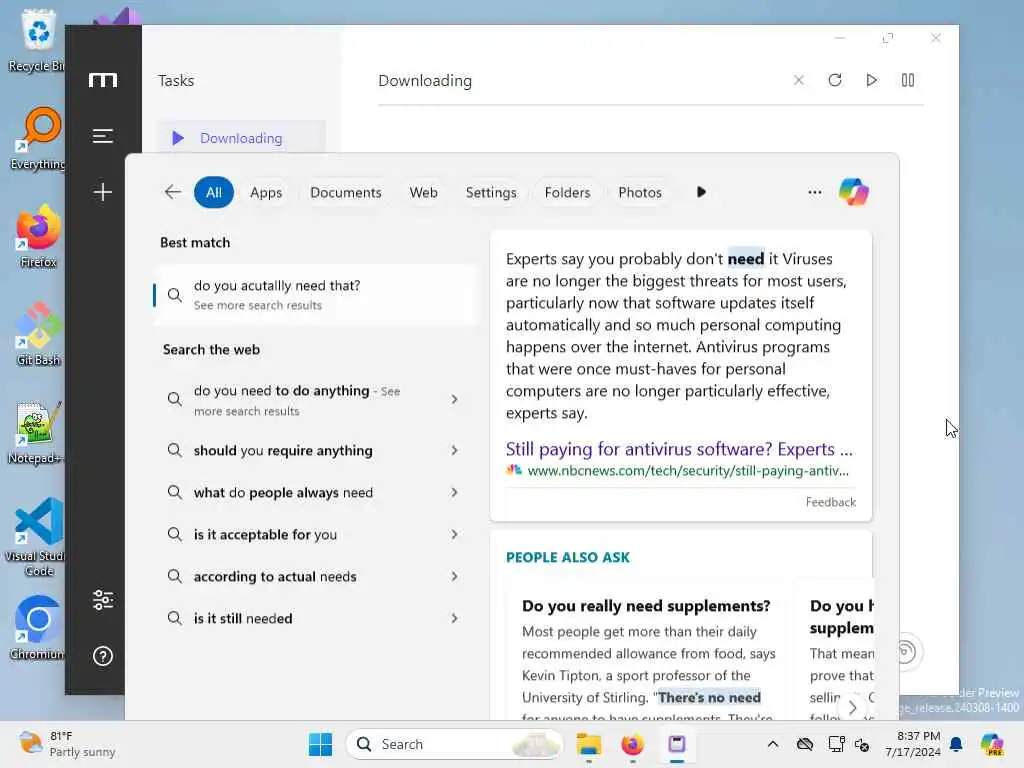Image resolution: width=1024 pixels, height=768 pixels.
Task: Show hidden system tray icons
Action: 773,744
